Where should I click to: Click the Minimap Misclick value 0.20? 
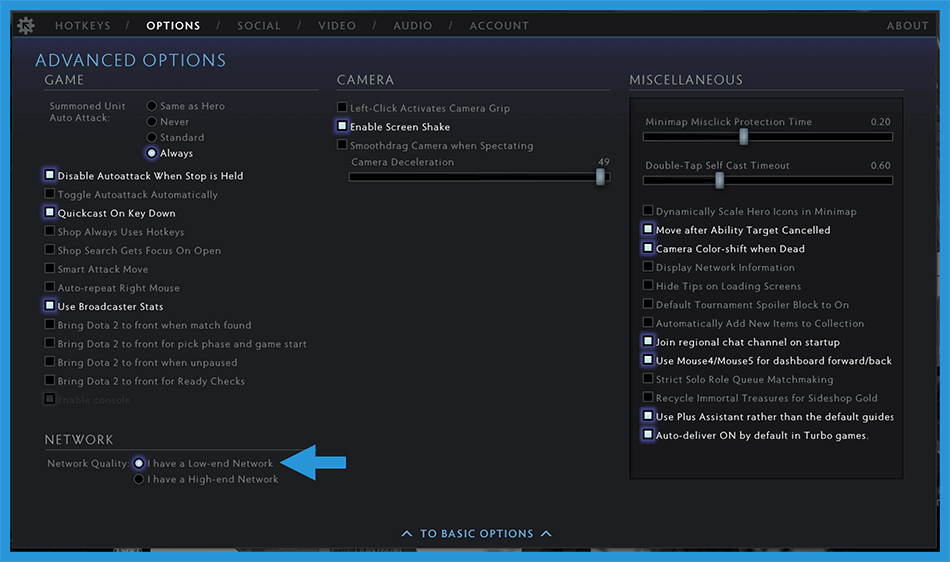(x=880, y=122)
